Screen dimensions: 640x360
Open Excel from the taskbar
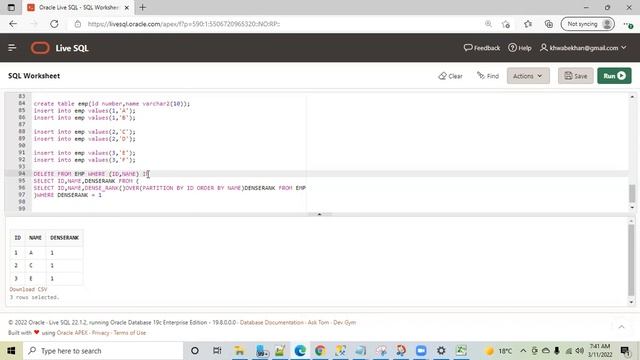[462, 351]
